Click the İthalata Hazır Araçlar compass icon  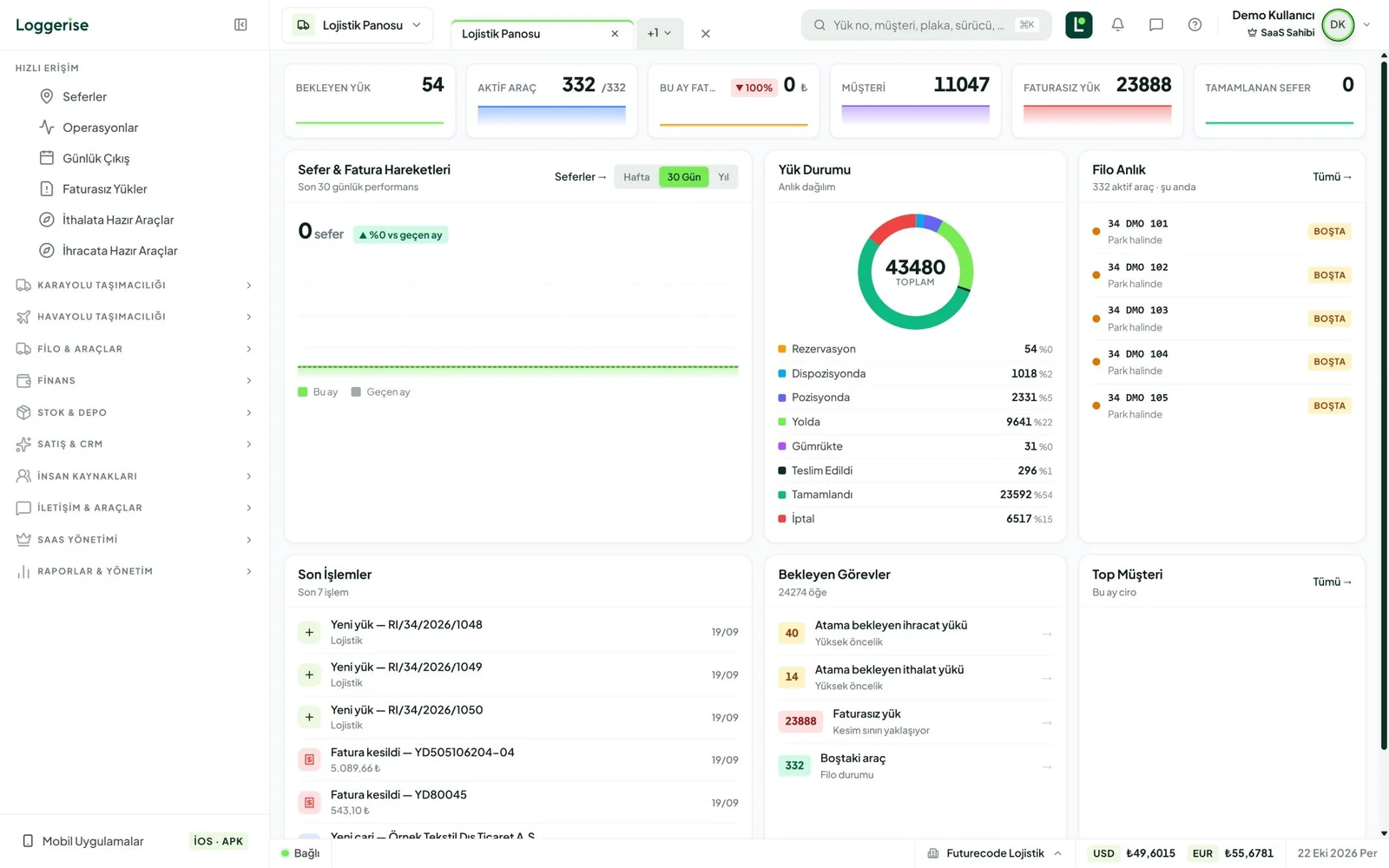coord(47,220)
